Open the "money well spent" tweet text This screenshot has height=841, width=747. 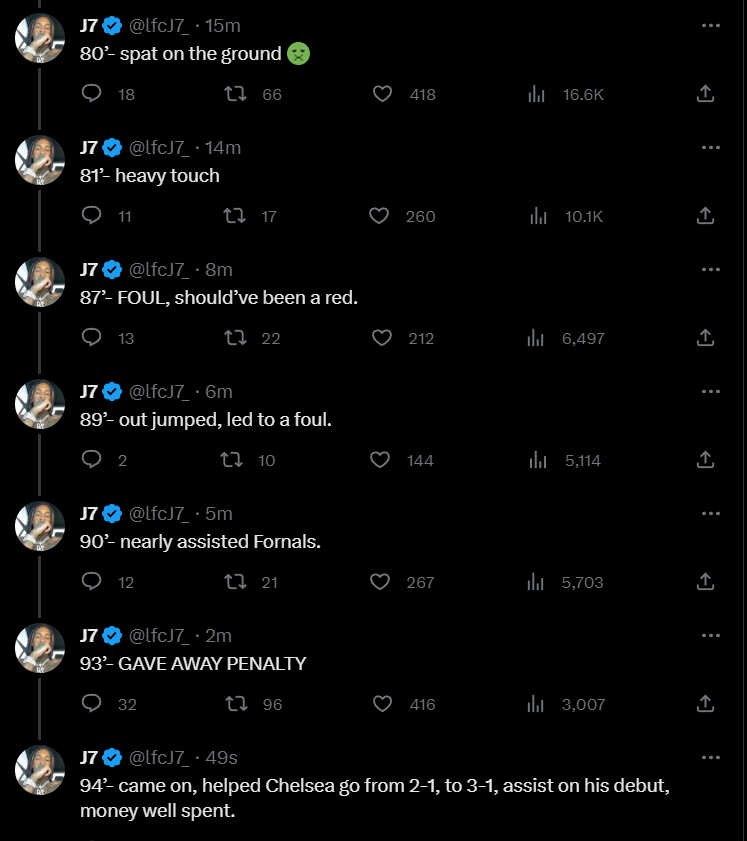click(375, 798)
